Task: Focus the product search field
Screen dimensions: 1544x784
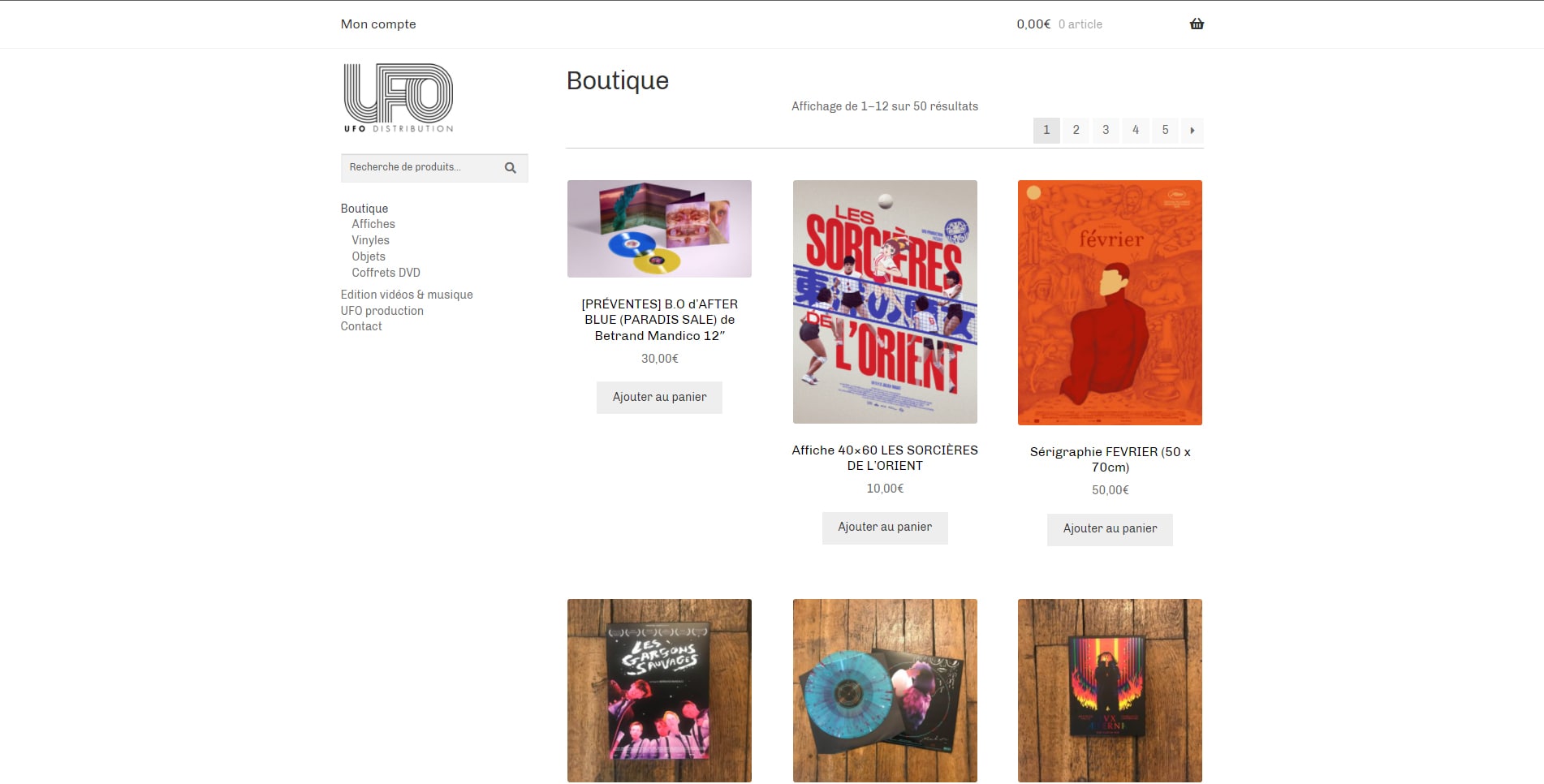Action: [422, 168]
